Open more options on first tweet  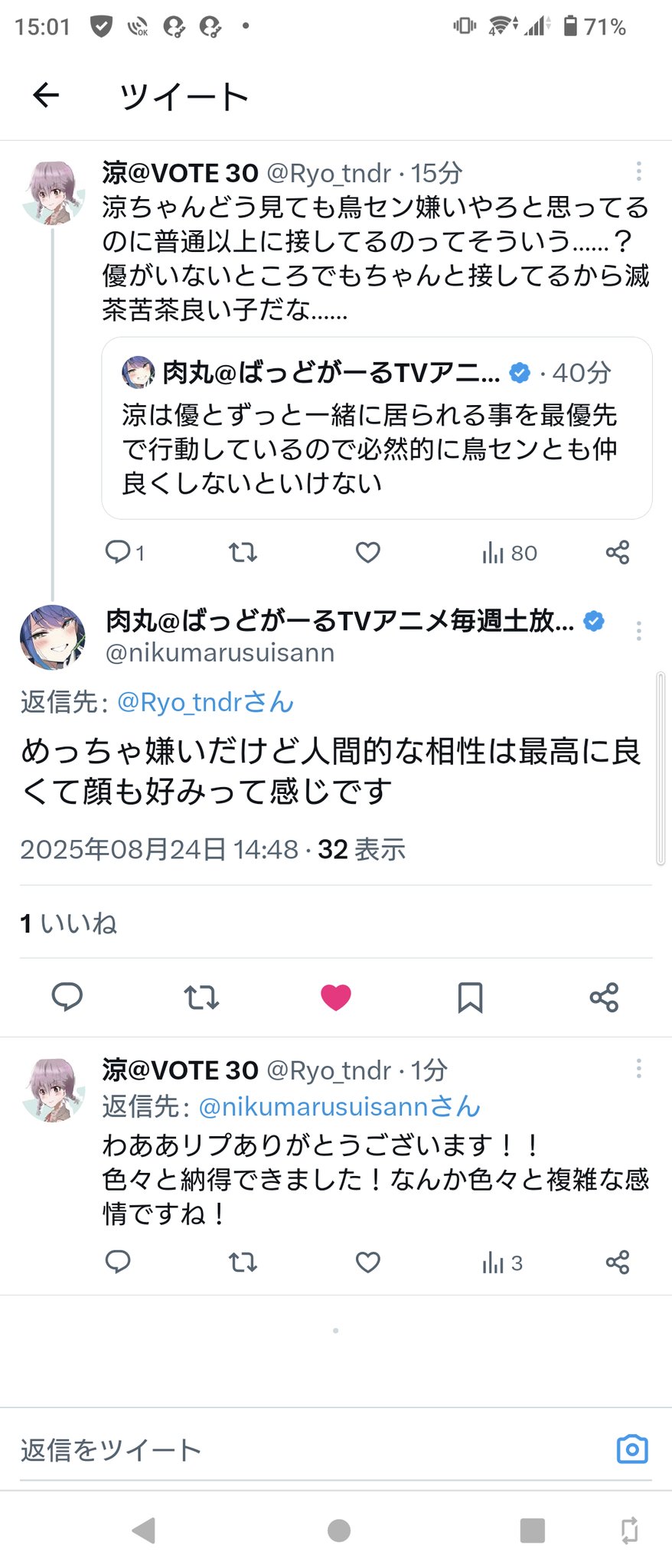click(638, 171)
